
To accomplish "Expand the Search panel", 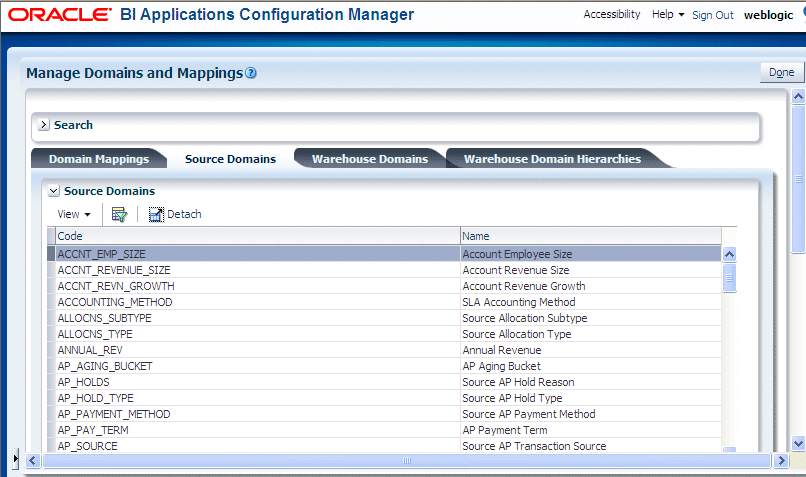I will (x=44, y=124).
